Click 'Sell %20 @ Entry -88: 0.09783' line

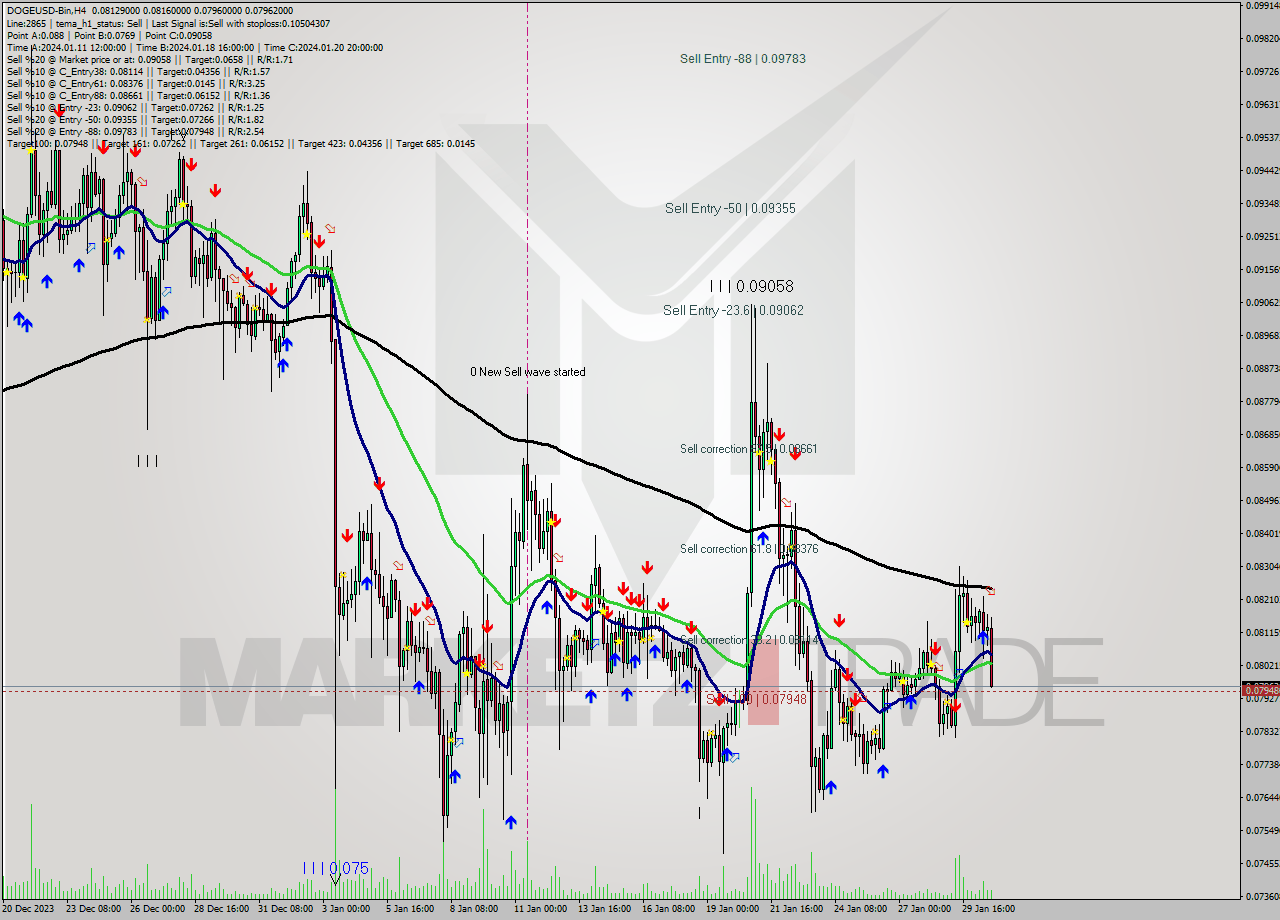point(135,131)
